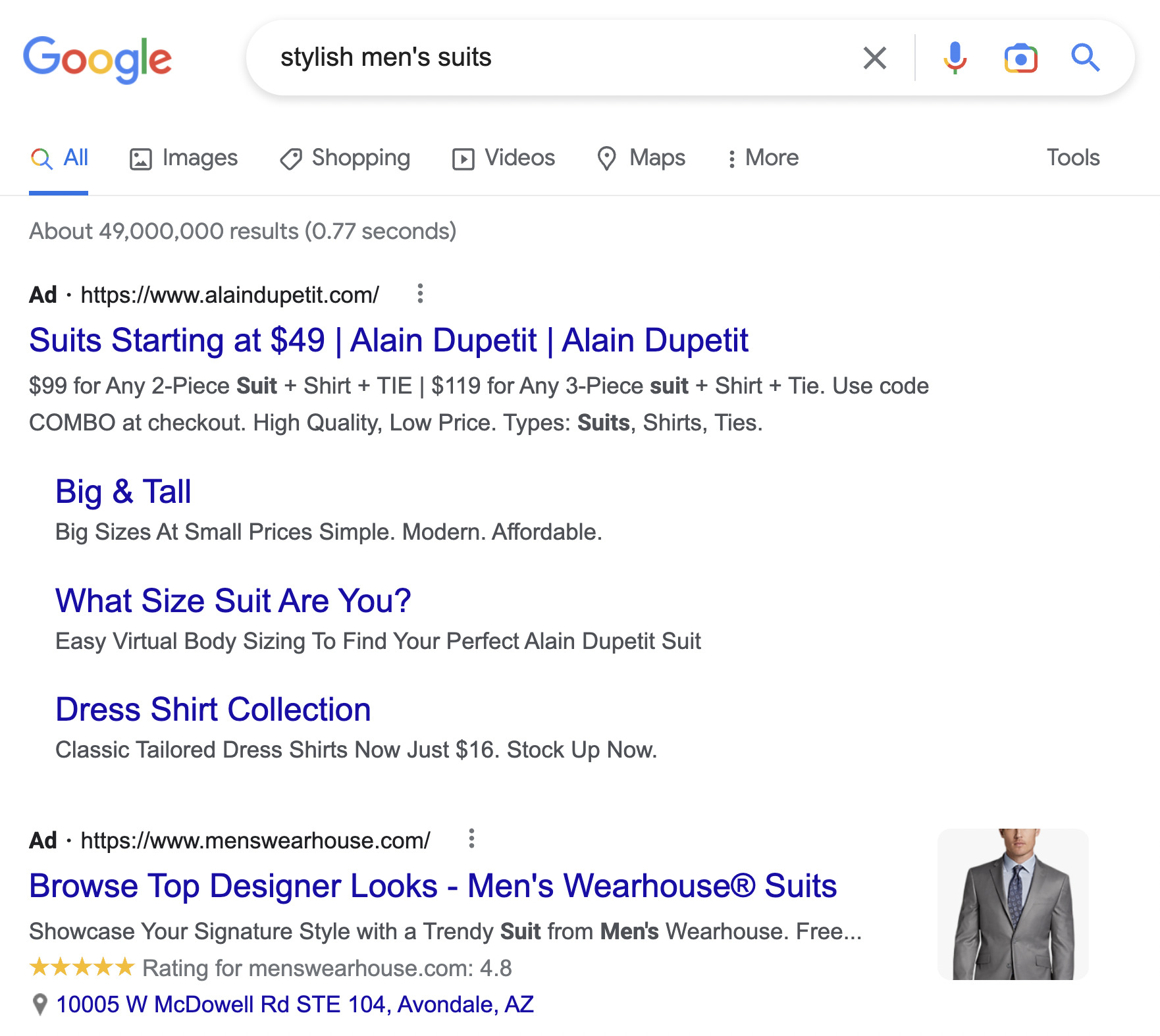Click the Google logo
Screen dimensions: 1160x1036
coord(97,59)
